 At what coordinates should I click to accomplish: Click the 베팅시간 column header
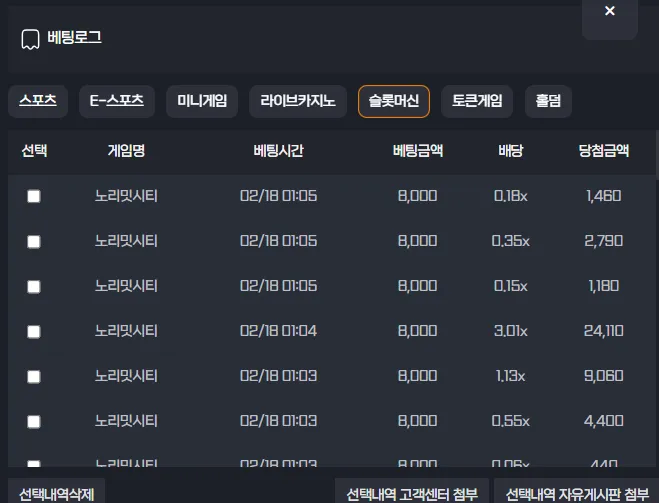(279, 151)
